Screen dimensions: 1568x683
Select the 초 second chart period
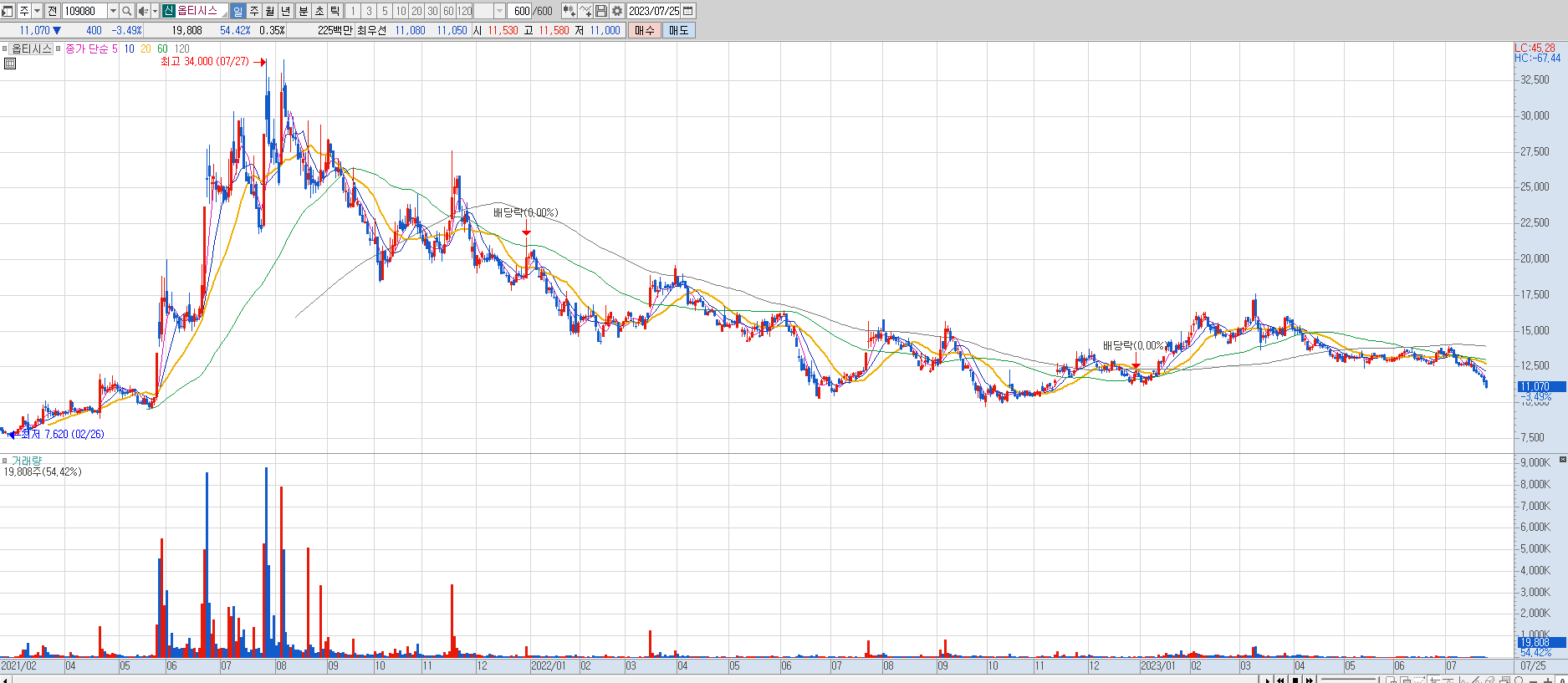(x=319, y=11)
